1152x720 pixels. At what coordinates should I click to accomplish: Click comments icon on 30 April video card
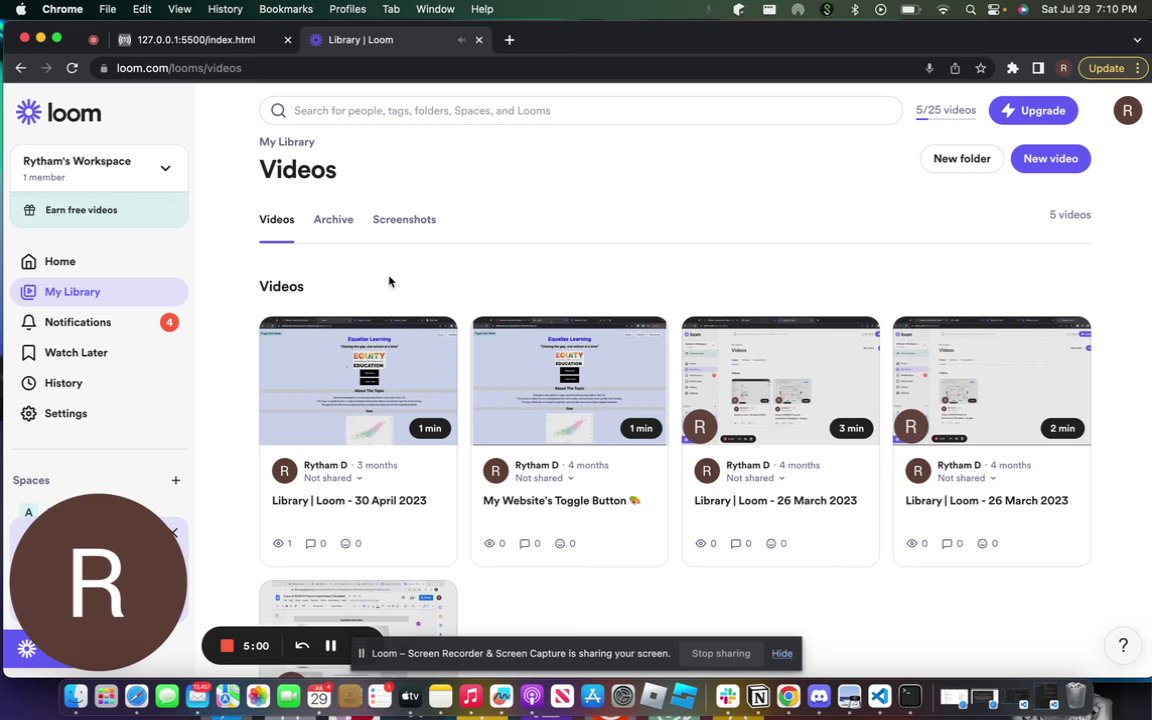(x=311, y=544)
